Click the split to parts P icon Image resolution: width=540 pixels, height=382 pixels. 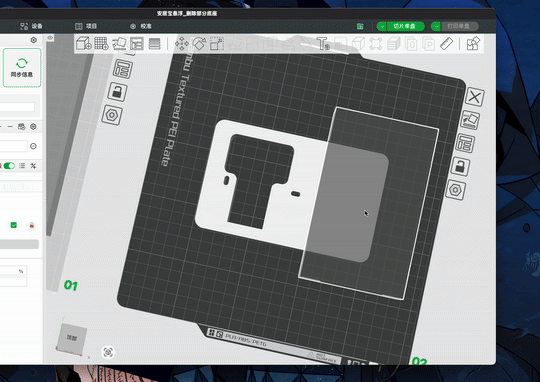click(x=429, y=44)
